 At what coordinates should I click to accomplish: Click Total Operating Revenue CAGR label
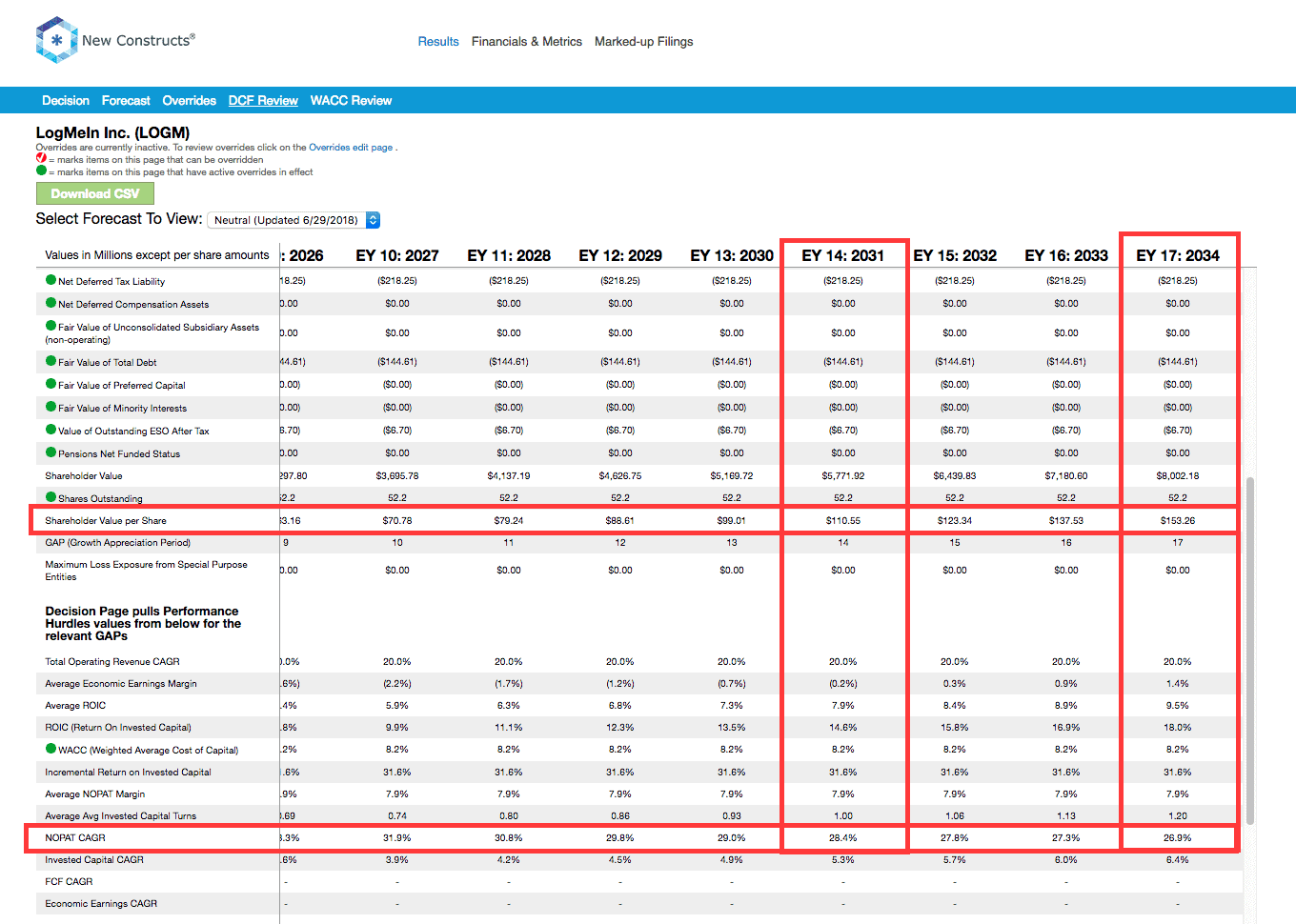pos(112,662)
